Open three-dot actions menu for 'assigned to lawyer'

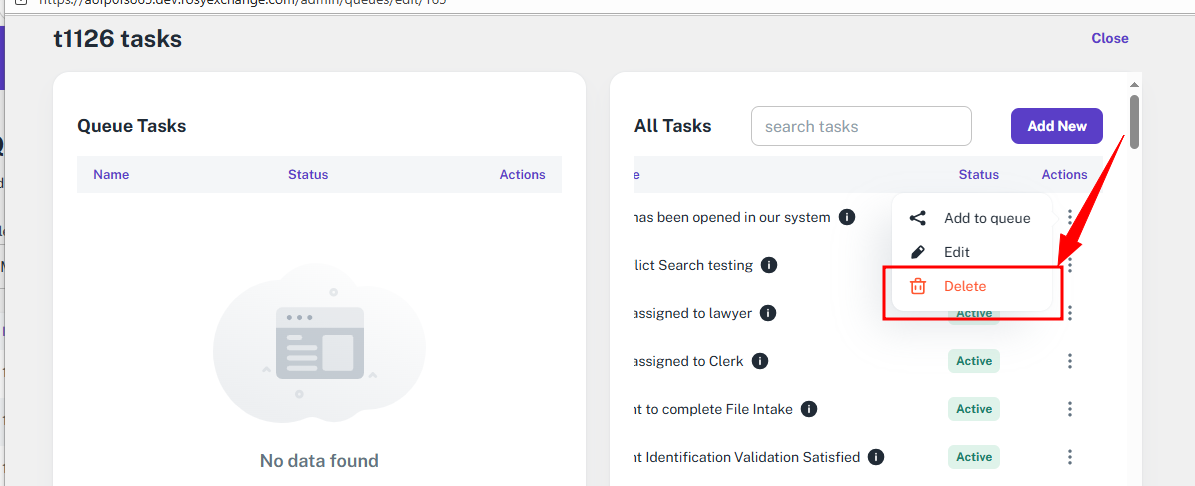tap(1070, 313)
